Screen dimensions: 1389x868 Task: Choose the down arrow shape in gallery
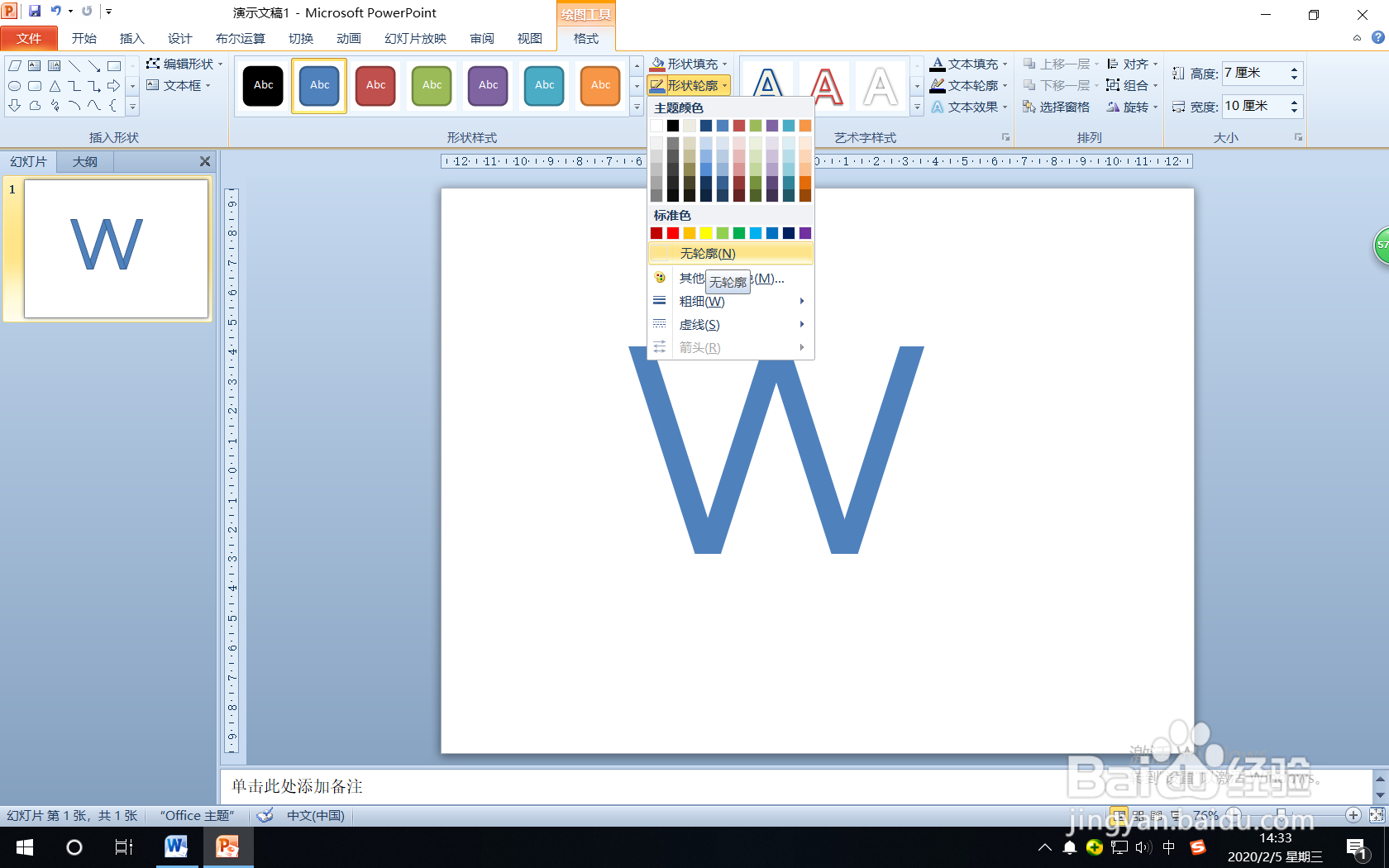pyautogui.click(x=14, y=106)
